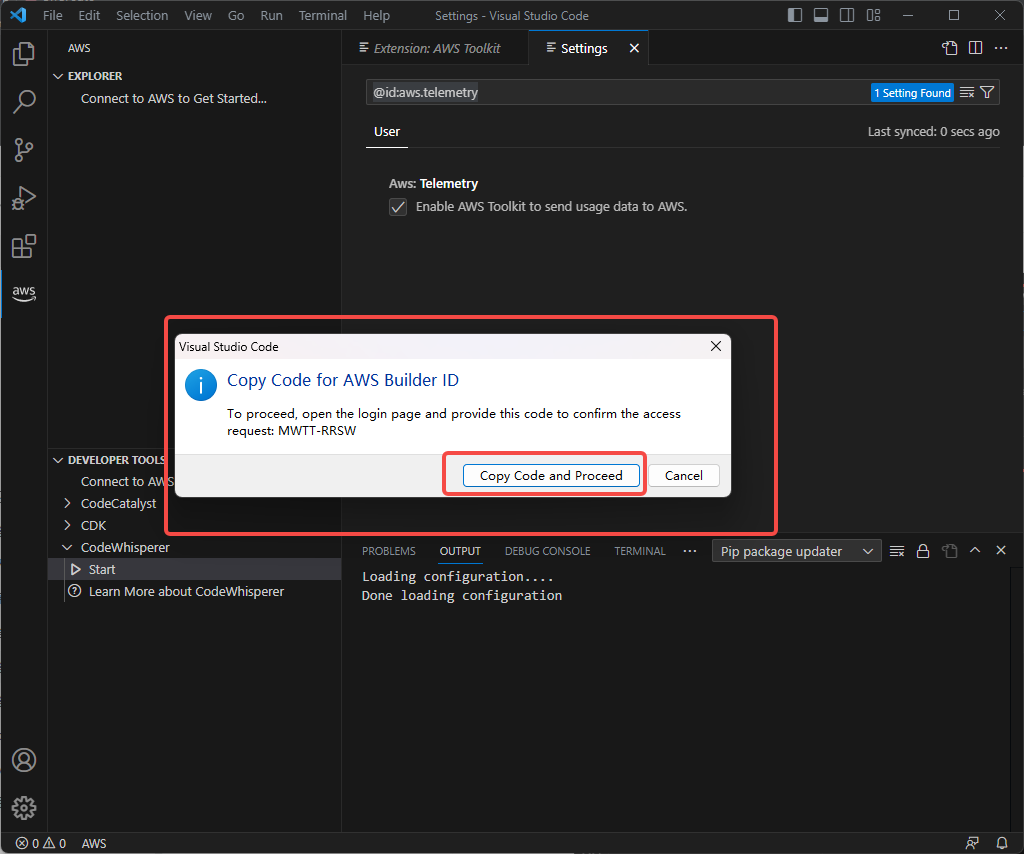
Task: Click the Last synced status text
Action: click(933, 131)
